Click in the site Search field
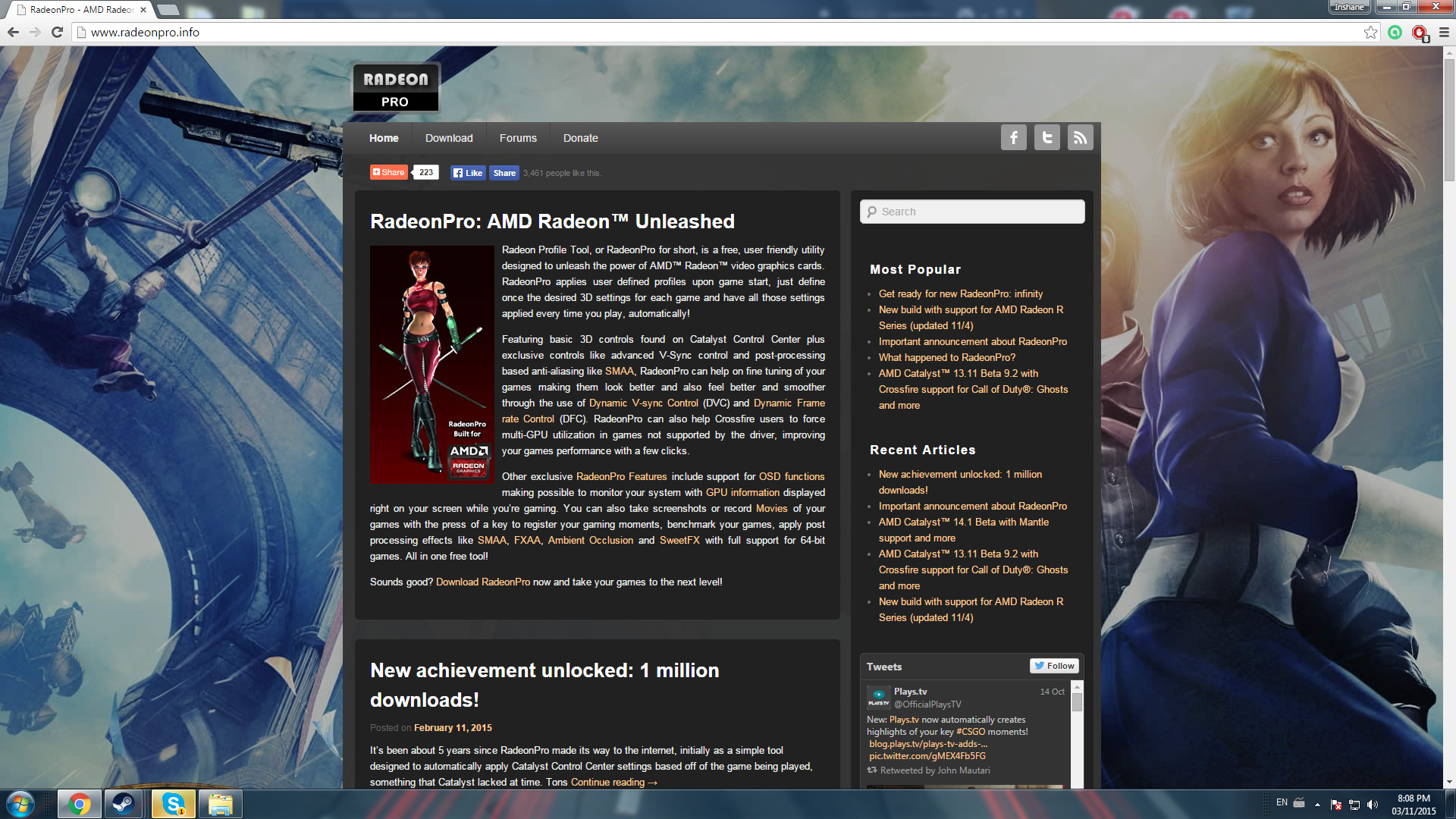The width and height of the screenshot is (1456, 819). 972,212
